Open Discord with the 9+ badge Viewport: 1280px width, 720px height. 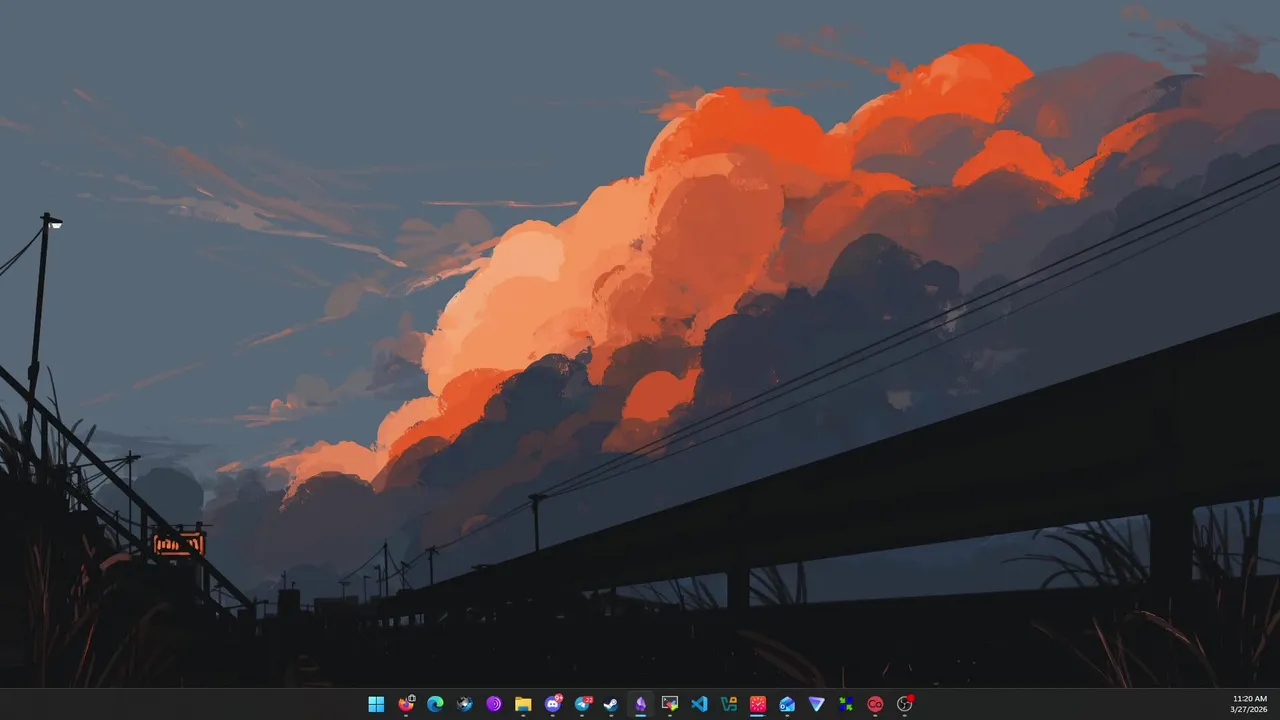[553, 704]
